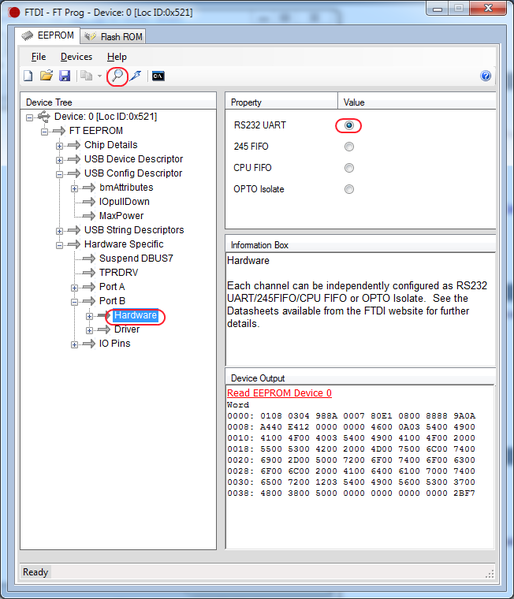This screenshot has width=514, height=599.
Task: Open the command line console icon
Action: point(158,76)
